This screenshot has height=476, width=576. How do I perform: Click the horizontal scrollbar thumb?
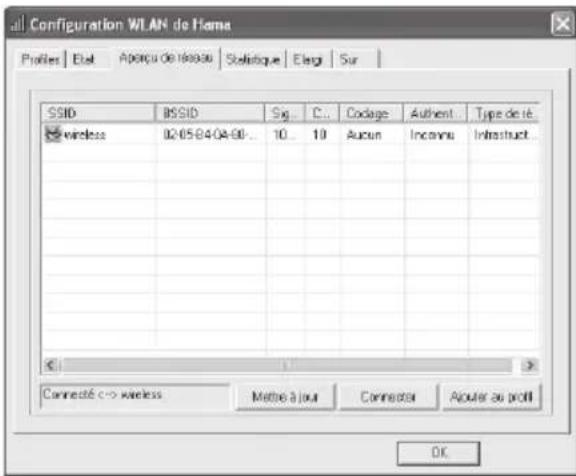tap(287, 365)
